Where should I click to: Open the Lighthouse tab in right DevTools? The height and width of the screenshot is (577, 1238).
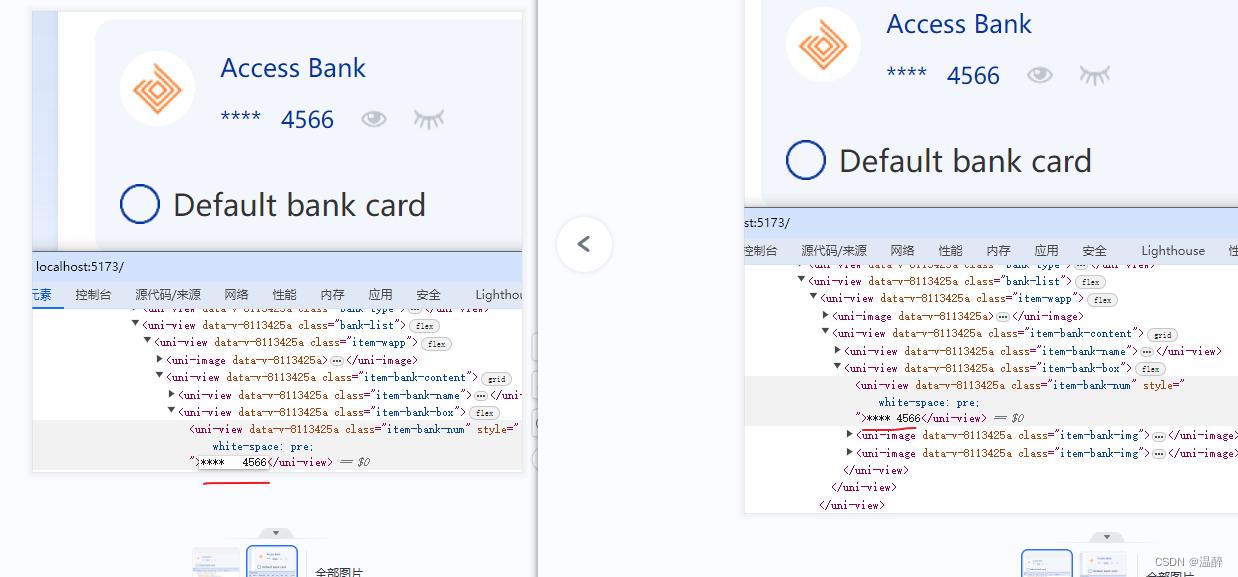click(1173, 251)
